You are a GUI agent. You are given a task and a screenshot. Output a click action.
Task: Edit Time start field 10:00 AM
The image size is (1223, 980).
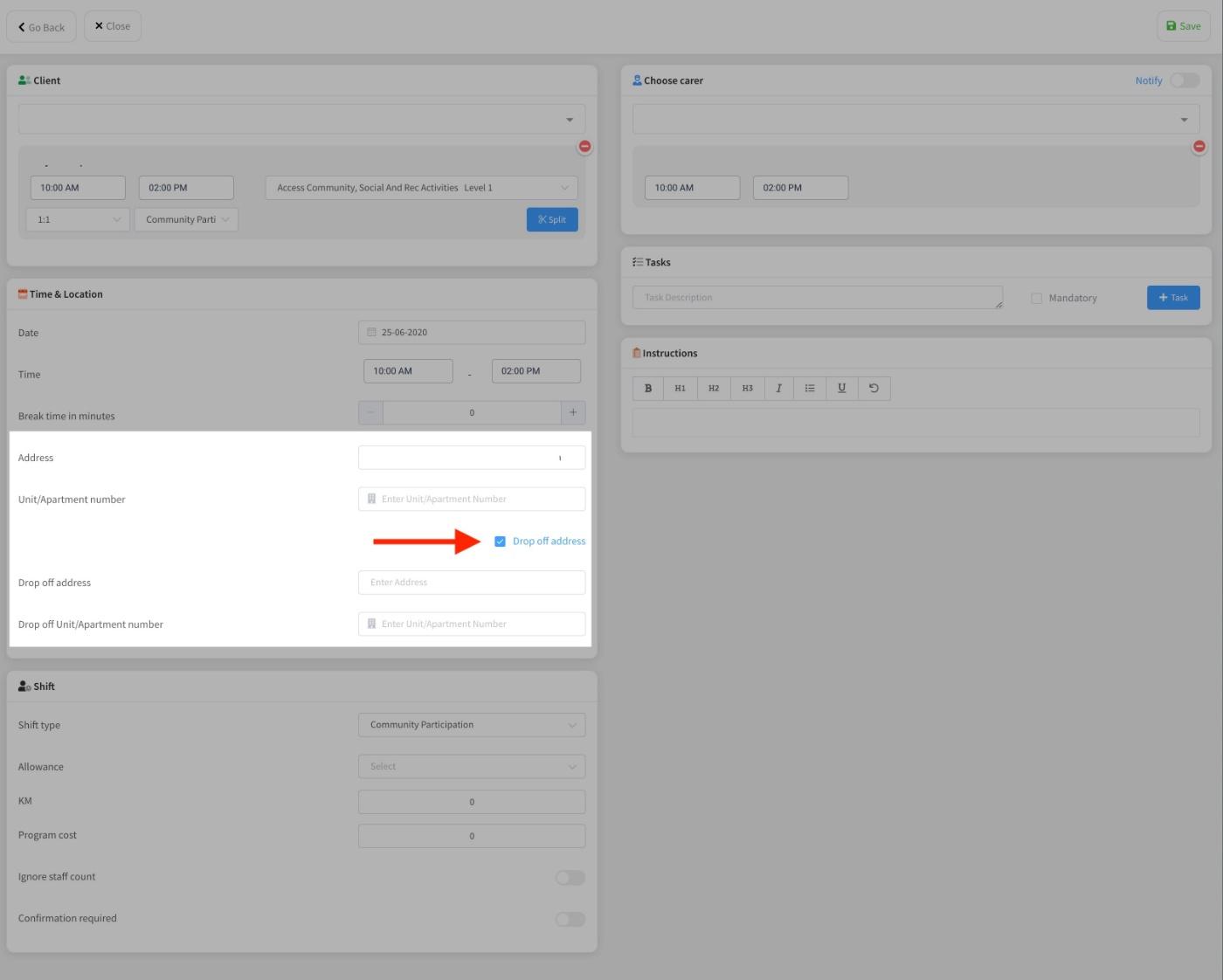pos(408,371)
